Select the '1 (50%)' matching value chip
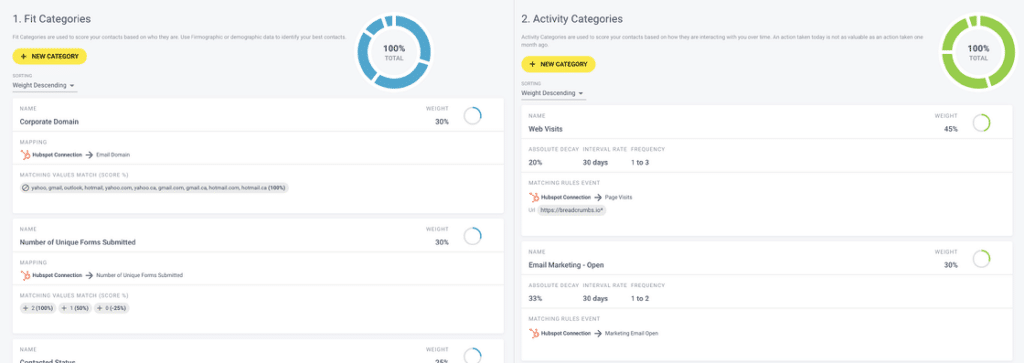The image size is (1024, 363). tap(75, 308)
